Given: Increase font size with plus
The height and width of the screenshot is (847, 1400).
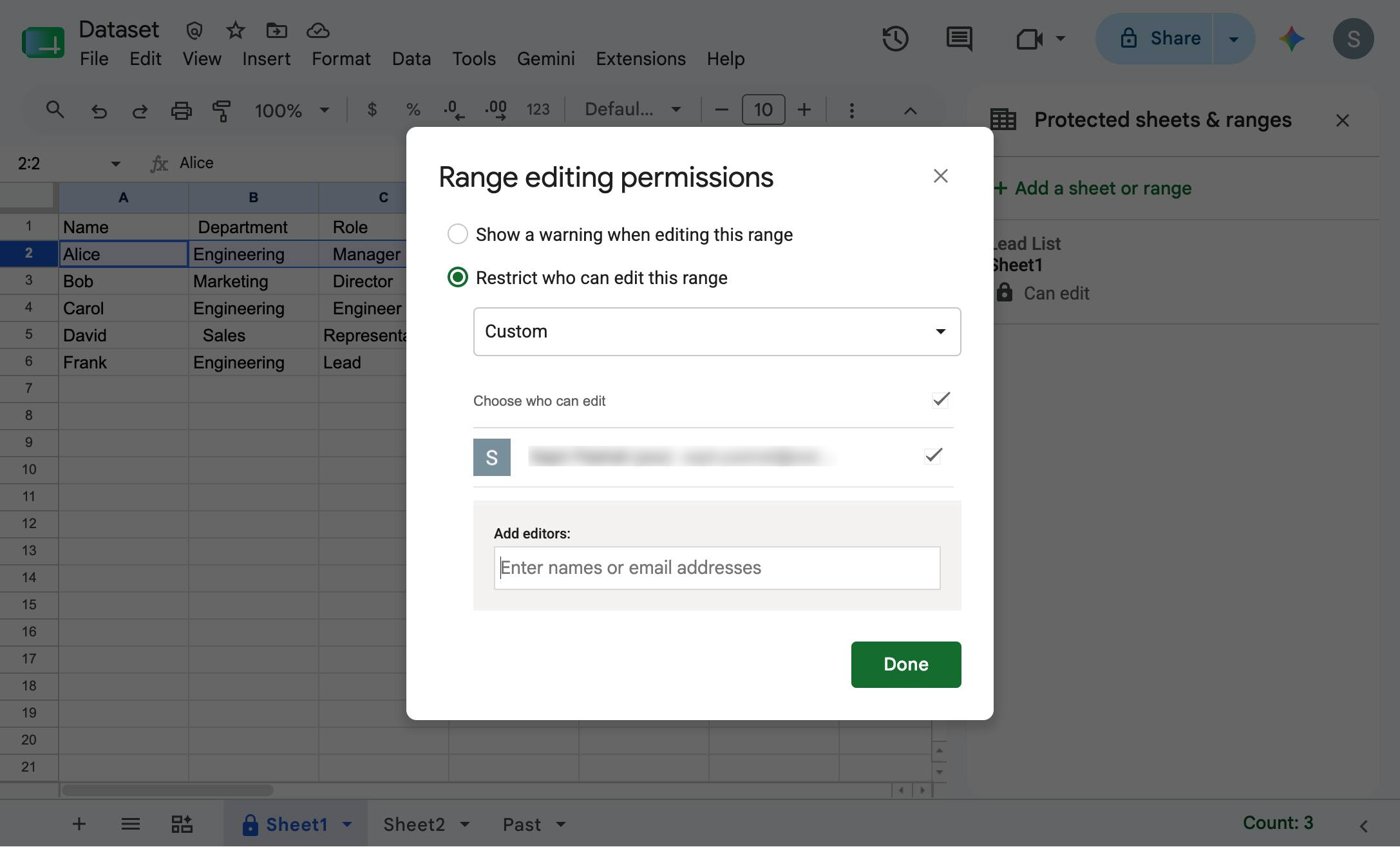Looking at the screenshot, I should click(x=804, y=110).
